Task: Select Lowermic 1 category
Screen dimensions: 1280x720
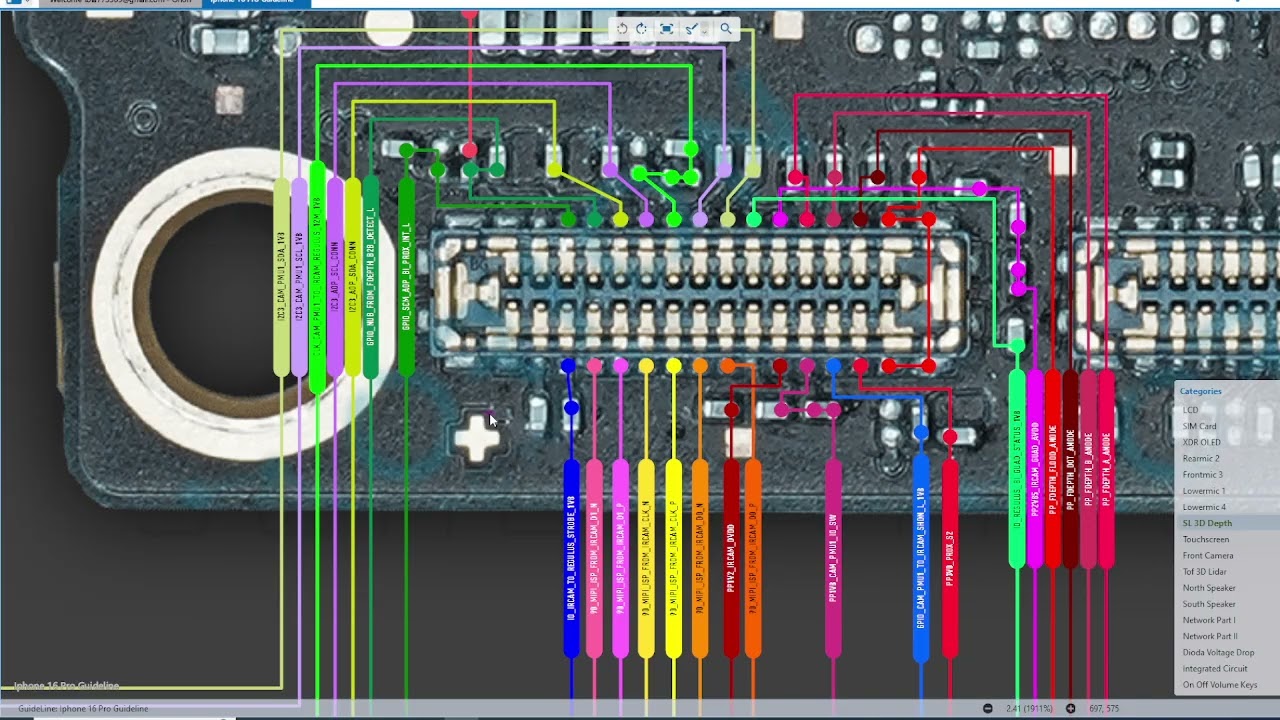Action: click(x=1204, y=491)
